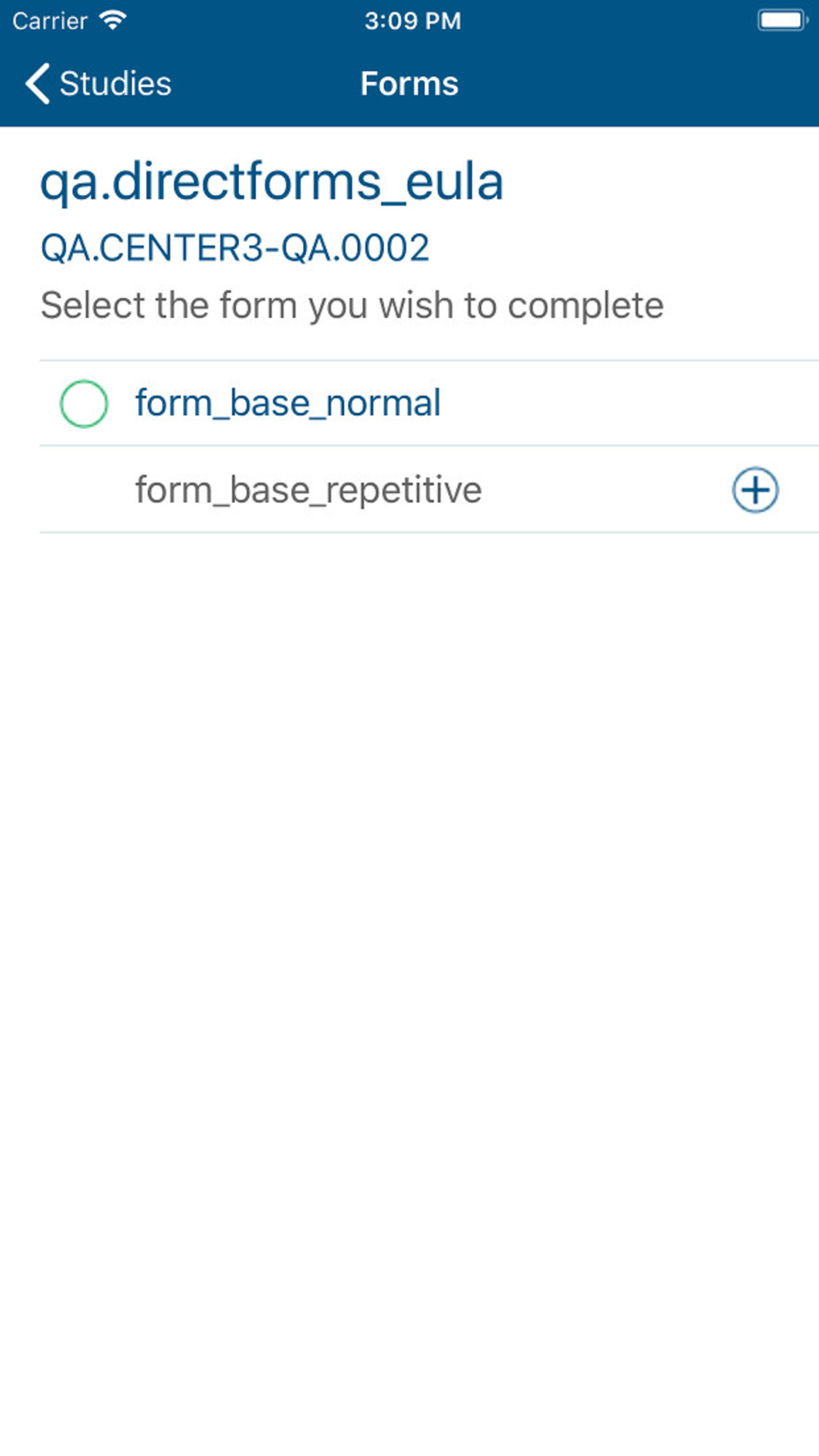Click row gap between form_base_repetitive and plus icon
Image resolution: width=819 pixels, height=1456 pixels.
click(x=606, y=490)
